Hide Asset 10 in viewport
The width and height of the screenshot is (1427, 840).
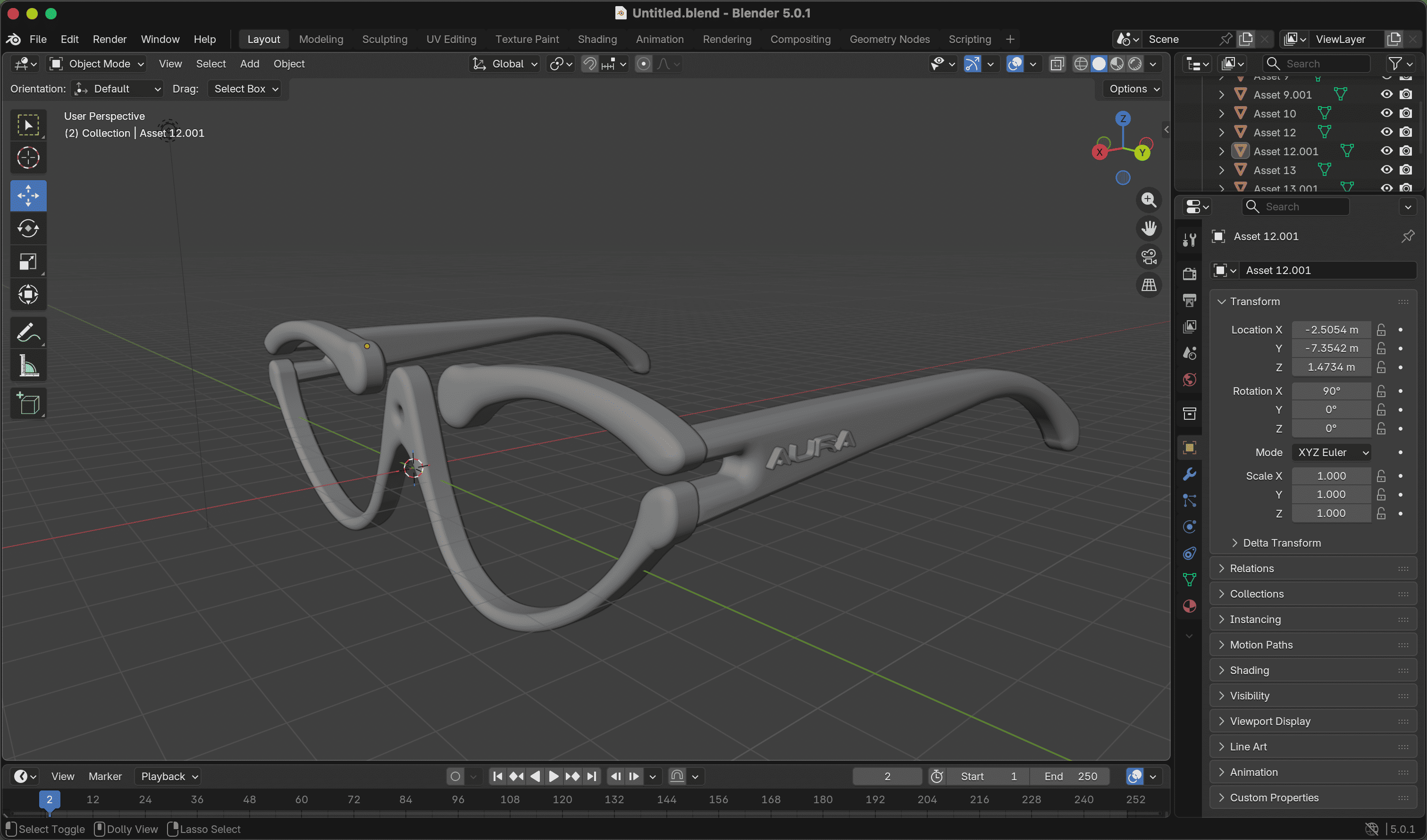click(x=1386, y=113)
